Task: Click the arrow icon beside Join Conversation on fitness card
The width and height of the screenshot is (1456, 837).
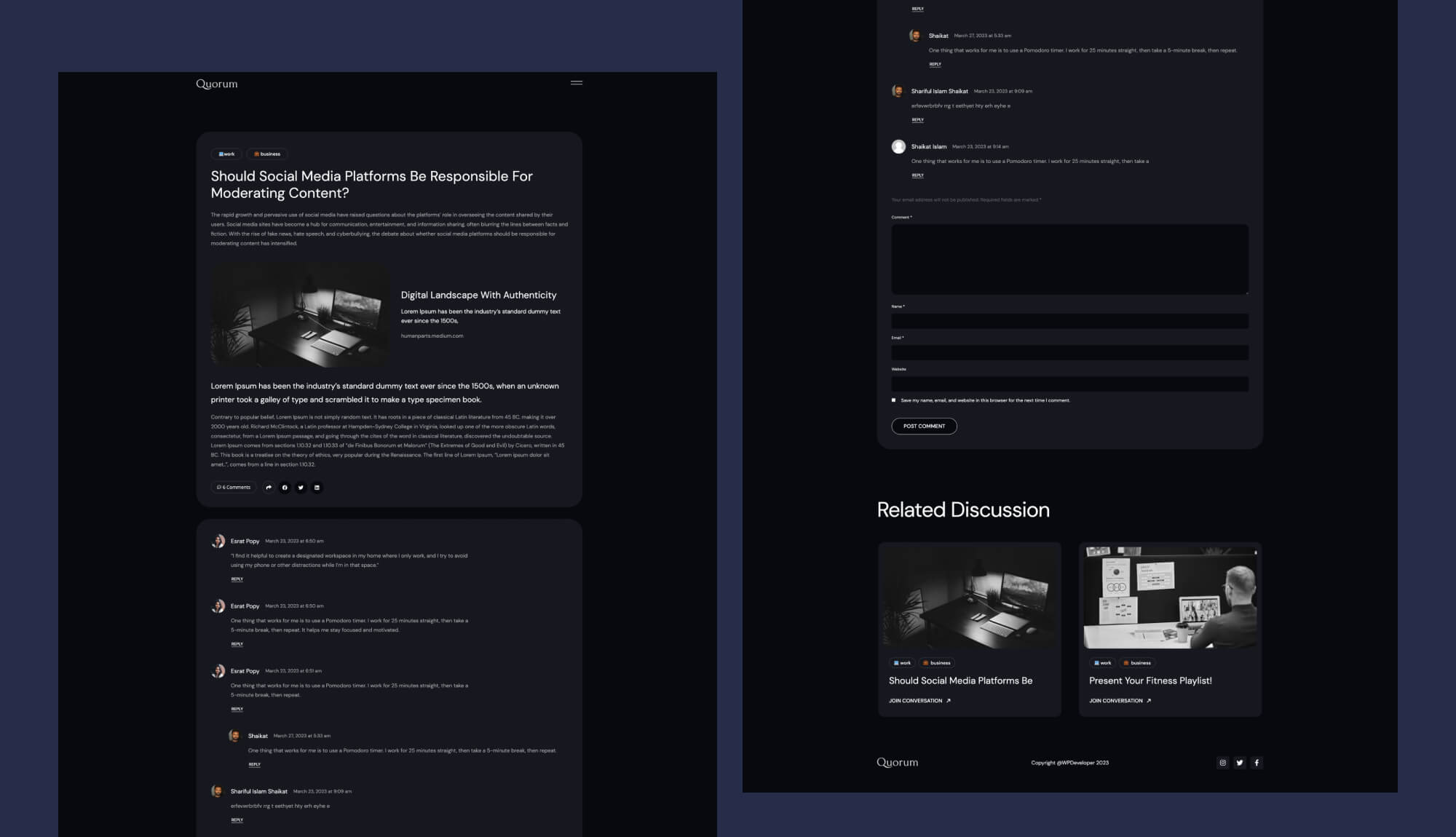Action: (1149, 701)
